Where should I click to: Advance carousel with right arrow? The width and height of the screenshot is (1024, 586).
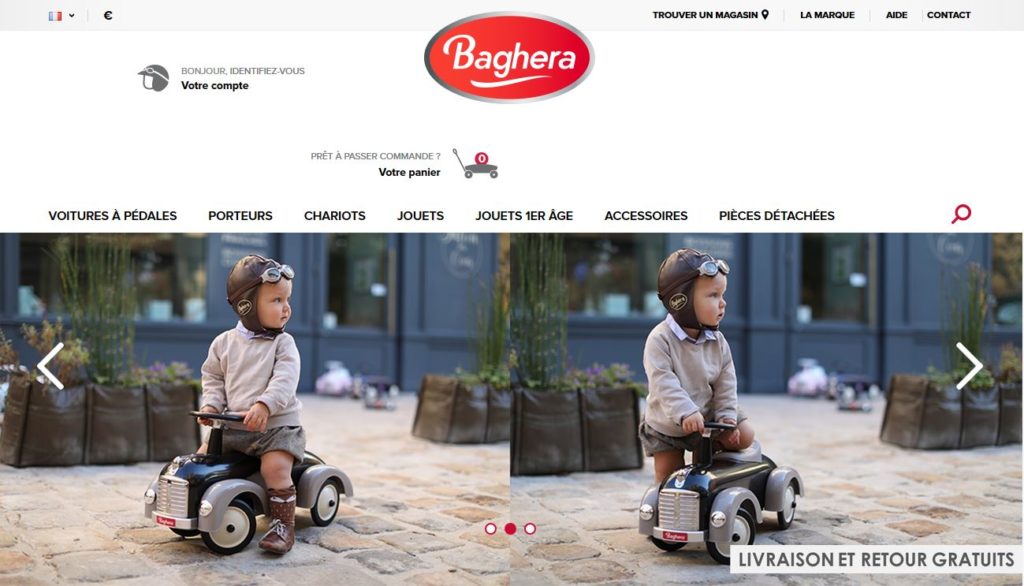tap(969, 366)
